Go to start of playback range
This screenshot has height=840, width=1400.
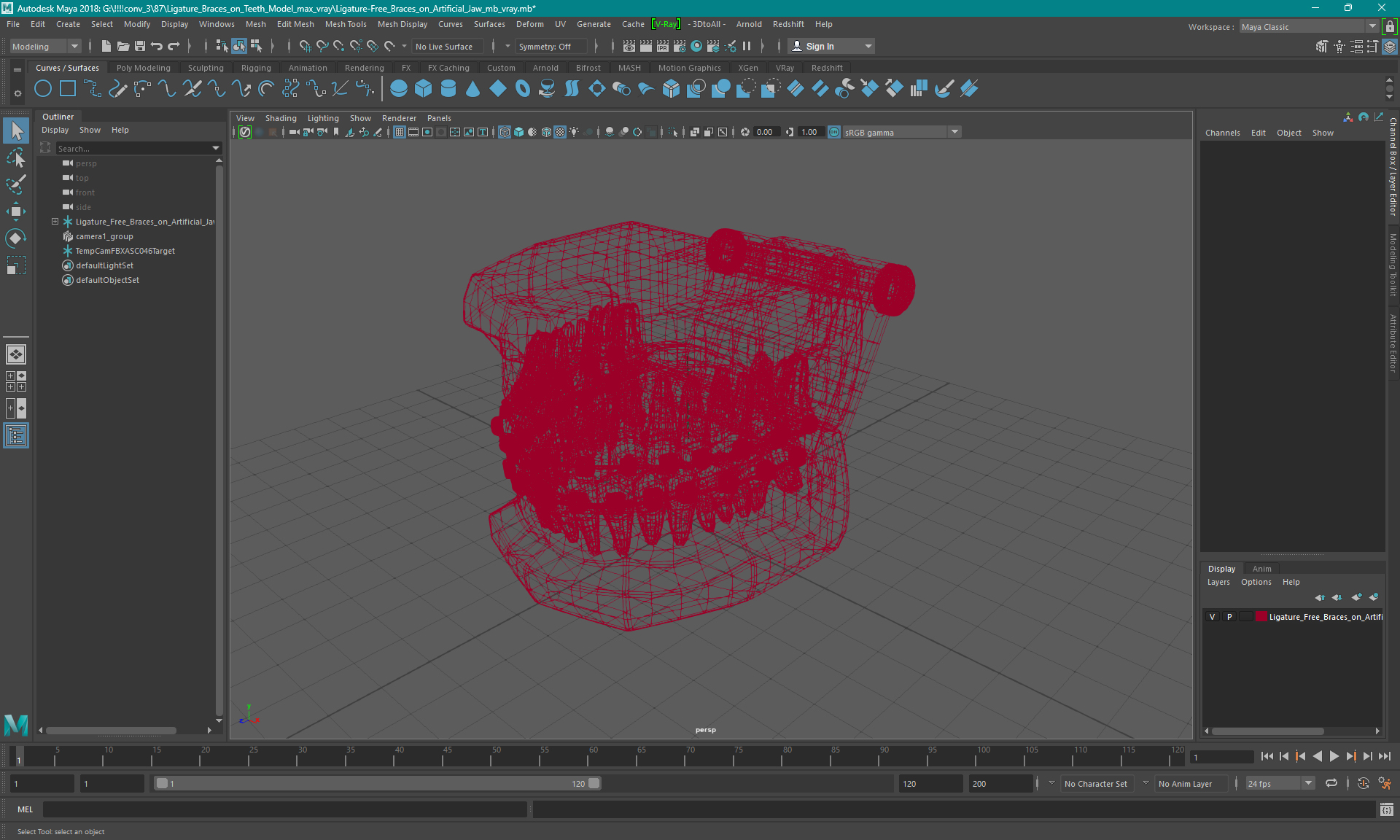[x=1267, y=756]
